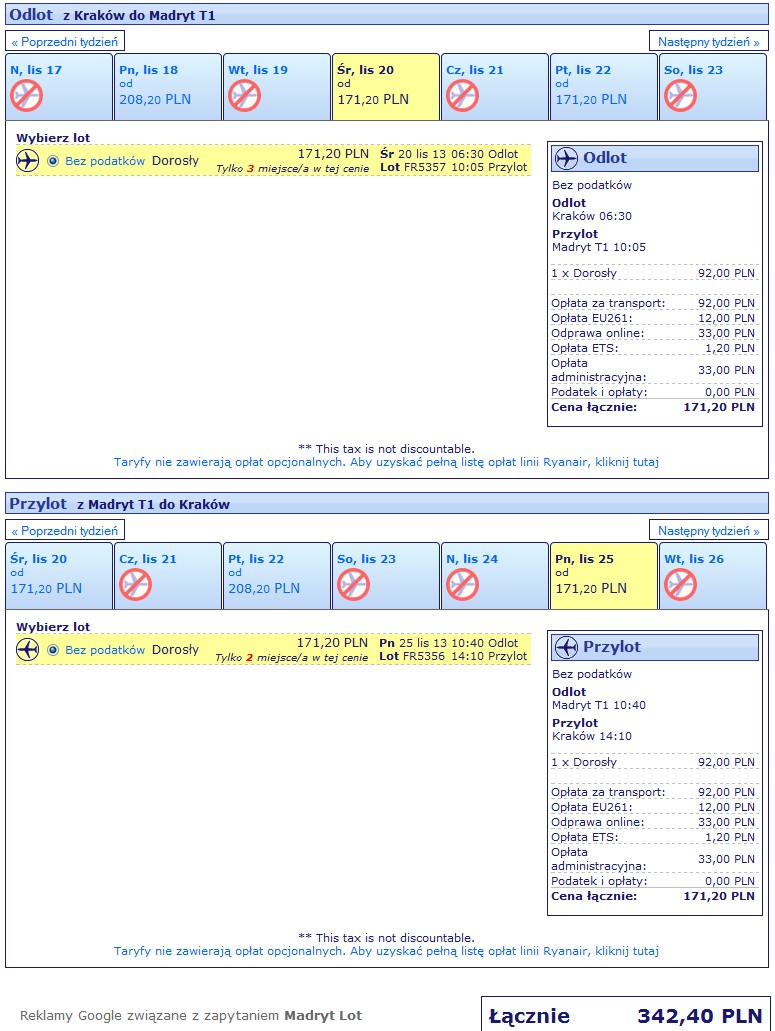This screenshot has height=1031, width=775.
Task: Click plane icon in Odlot summary header
Action: click(x=566, y=158)
